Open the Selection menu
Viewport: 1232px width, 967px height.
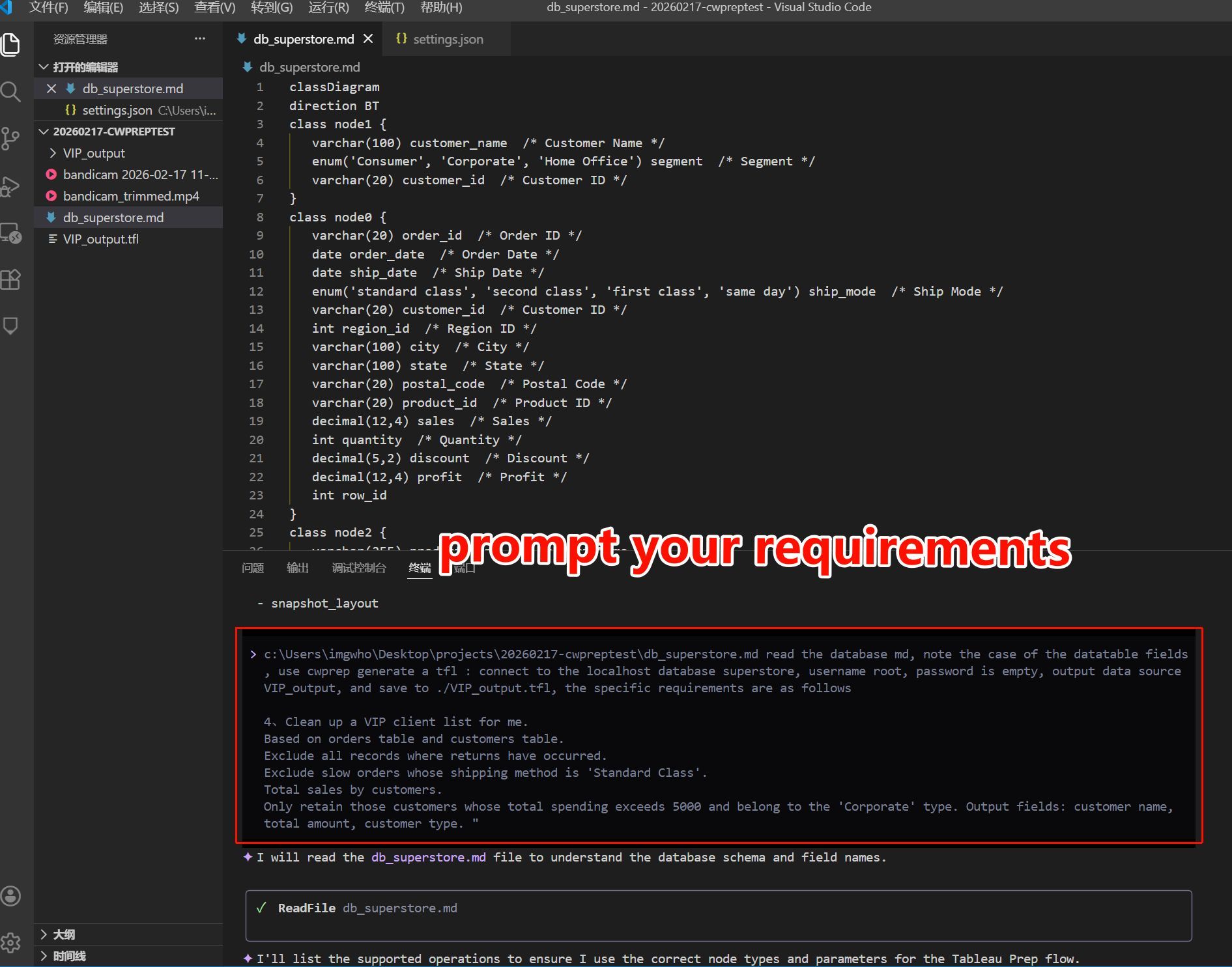click(x=158, y=7)
